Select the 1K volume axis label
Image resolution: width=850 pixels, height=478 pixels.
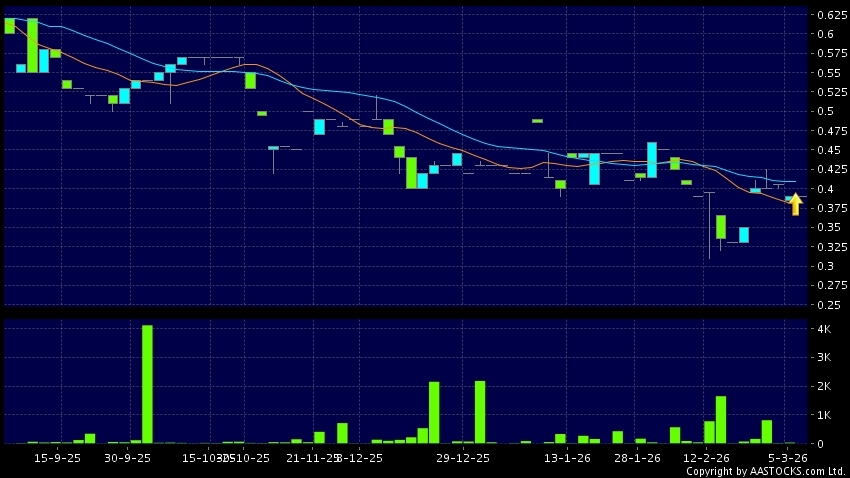825,415
